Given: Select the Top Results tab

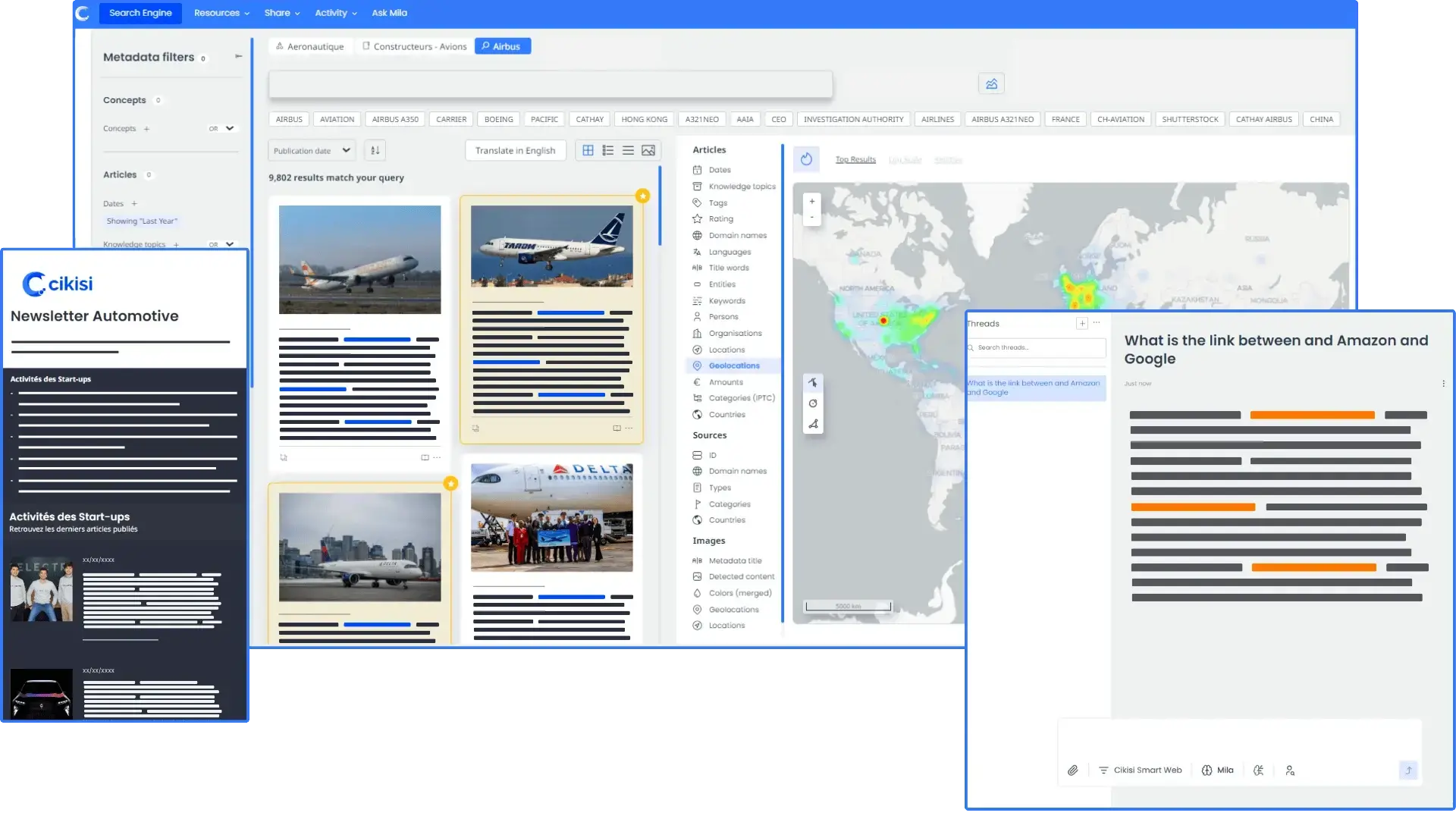Looking at the screenshot, I should tap(855, 159).
